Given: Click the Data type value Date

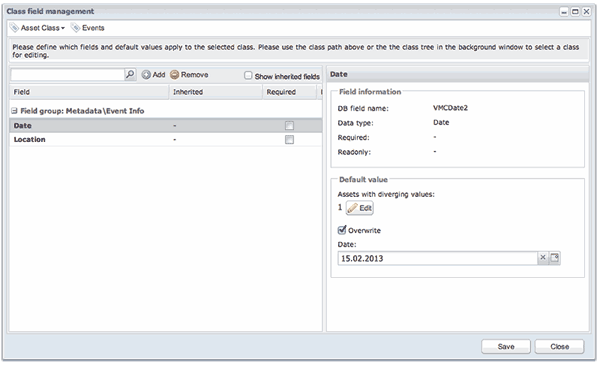Looking at the screenshot, I should tap(441, 122).
